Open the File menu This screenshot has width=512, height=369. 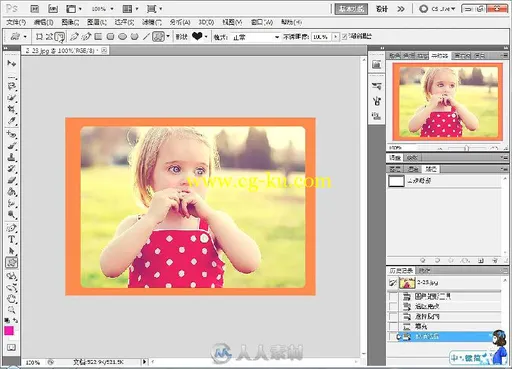[16, 22]
